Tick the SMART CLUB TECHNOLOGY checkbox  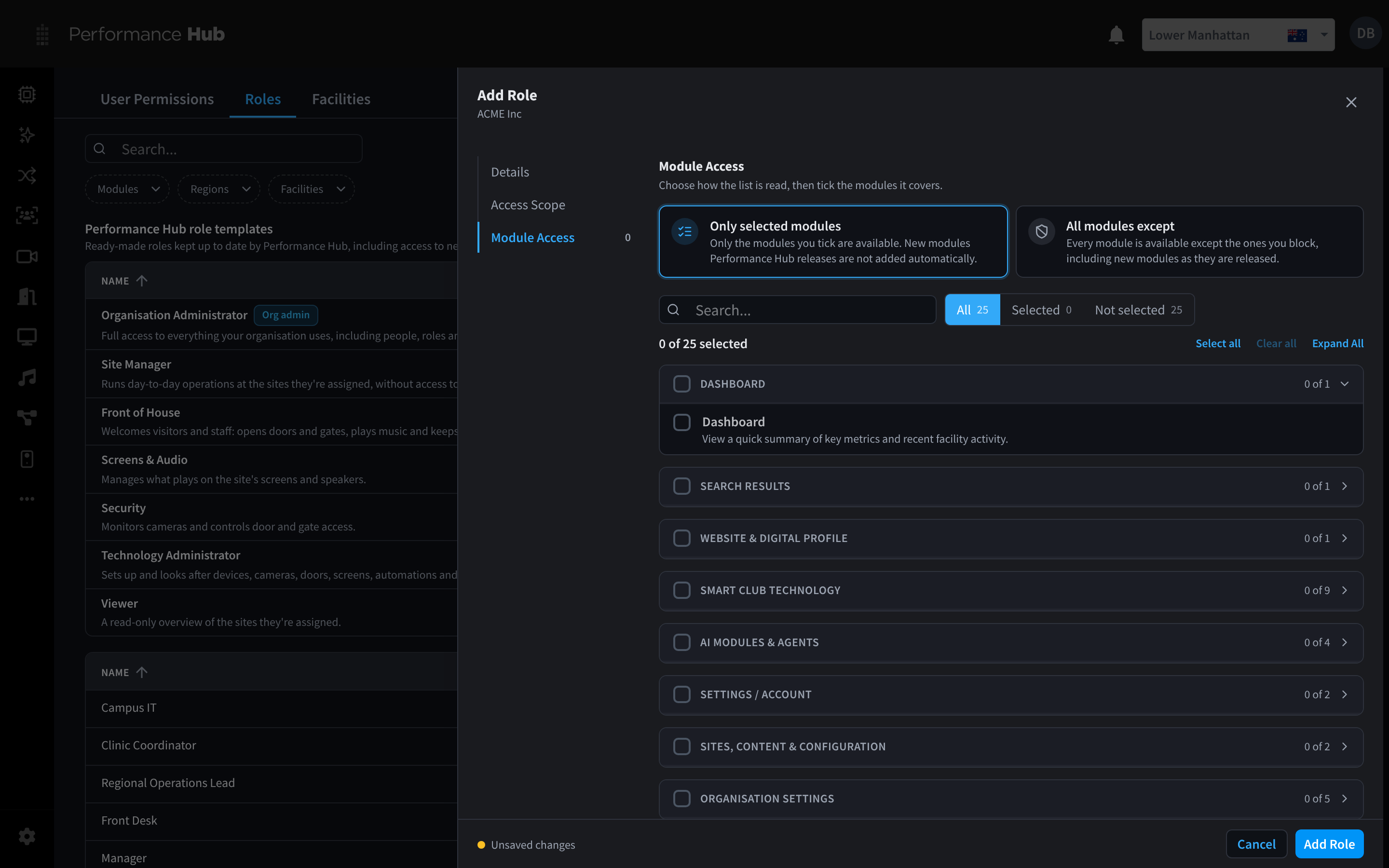point(682,590)
